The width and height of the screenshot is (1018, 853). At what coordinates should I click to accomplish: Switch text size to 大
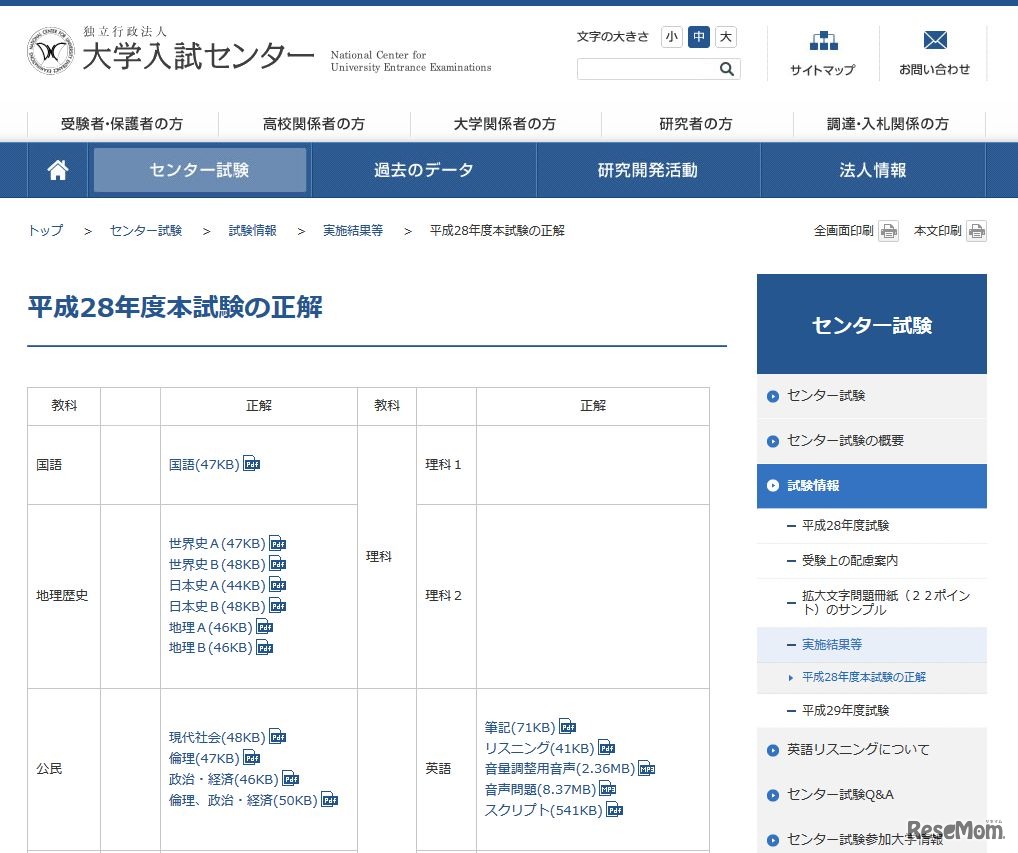point(725,36)
